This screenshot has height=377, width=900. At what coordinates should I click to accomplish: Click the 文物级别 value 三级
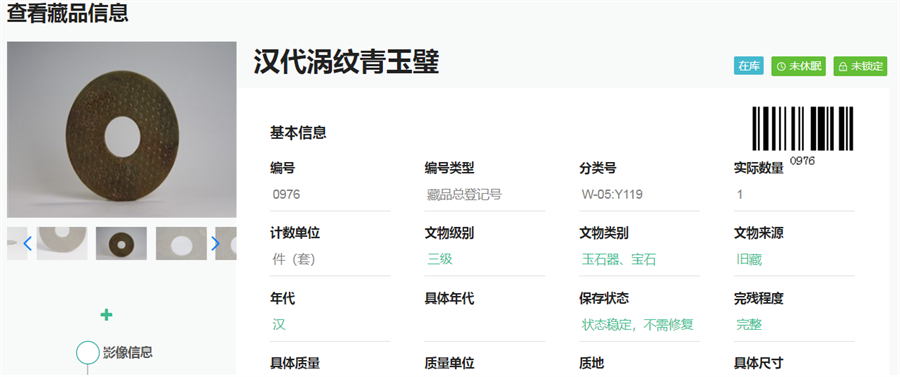(x=440, y=259)
